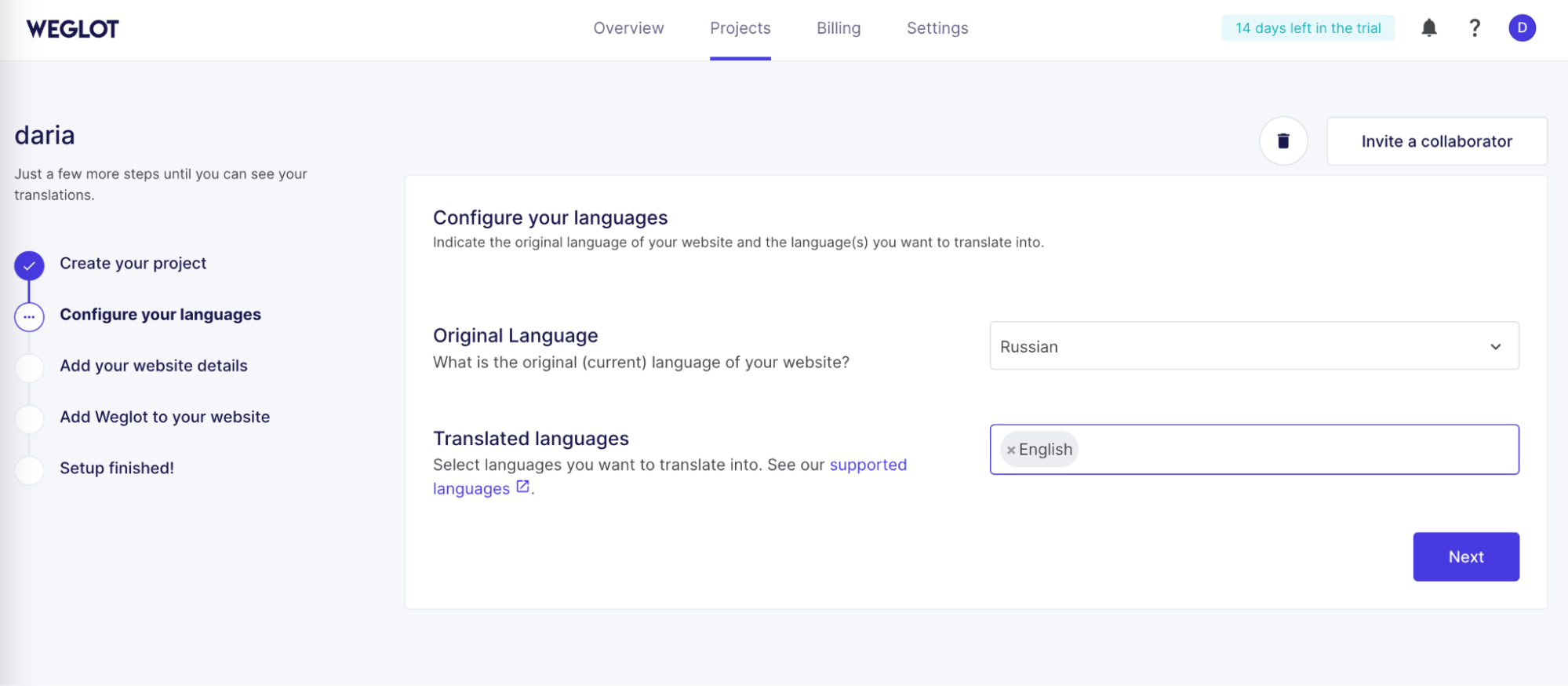Image resolution: width=1568 pixels, height=686 pixels.
Task: Expand the Original Language chevron
Action: (x=1495, y=347)
